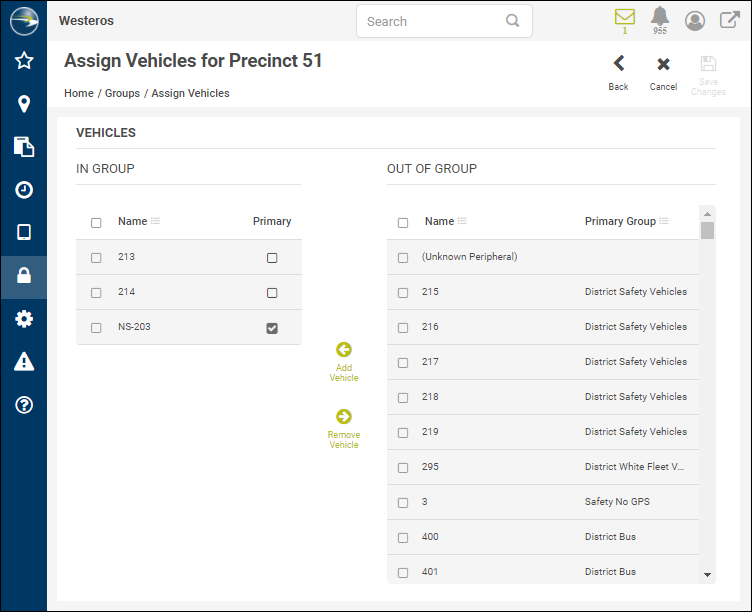This screenshot has width=752, height=612.
Task: Click the Cancel button
Action: pos(663,72)
